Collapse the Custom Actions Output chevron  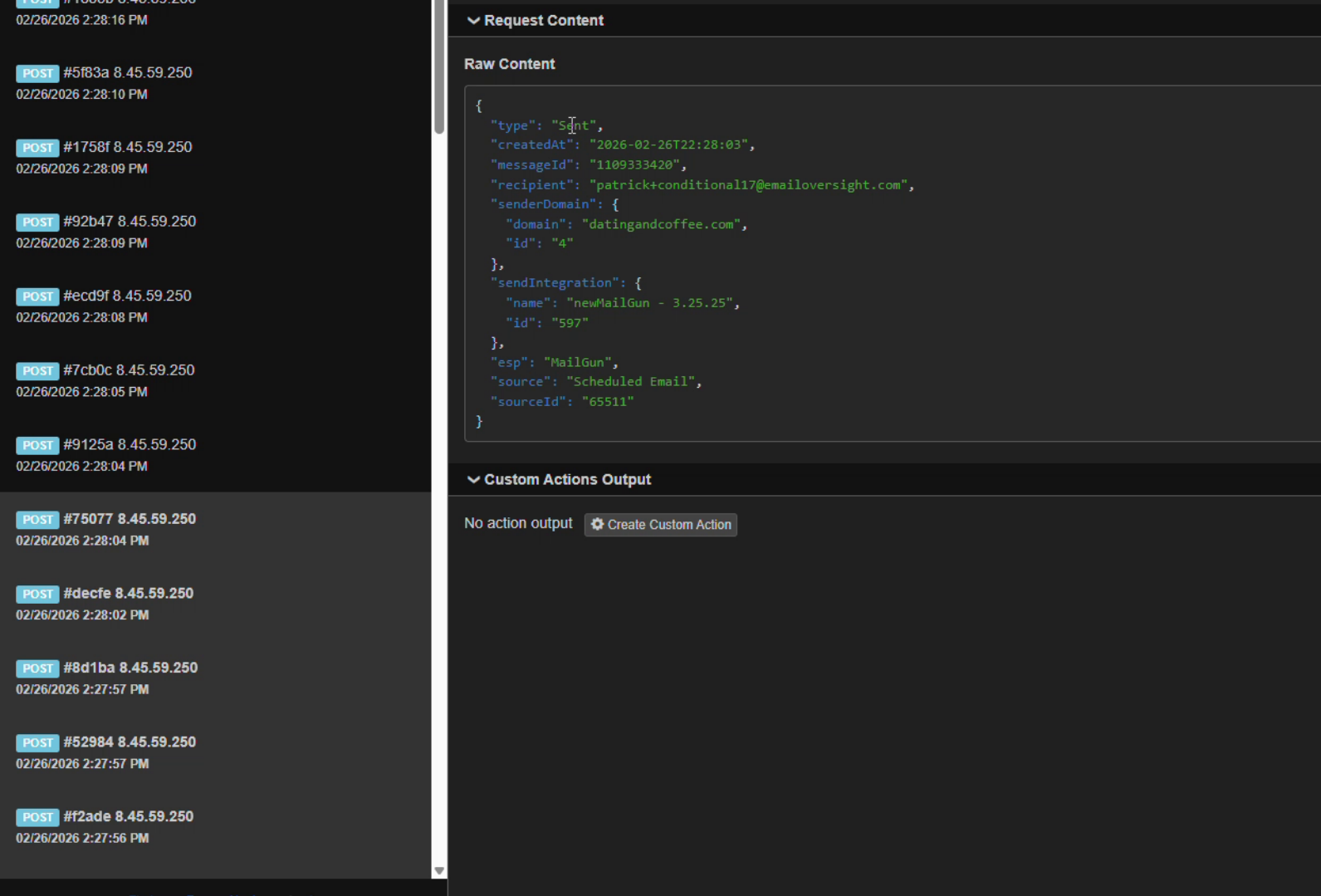tap(473, 480)
